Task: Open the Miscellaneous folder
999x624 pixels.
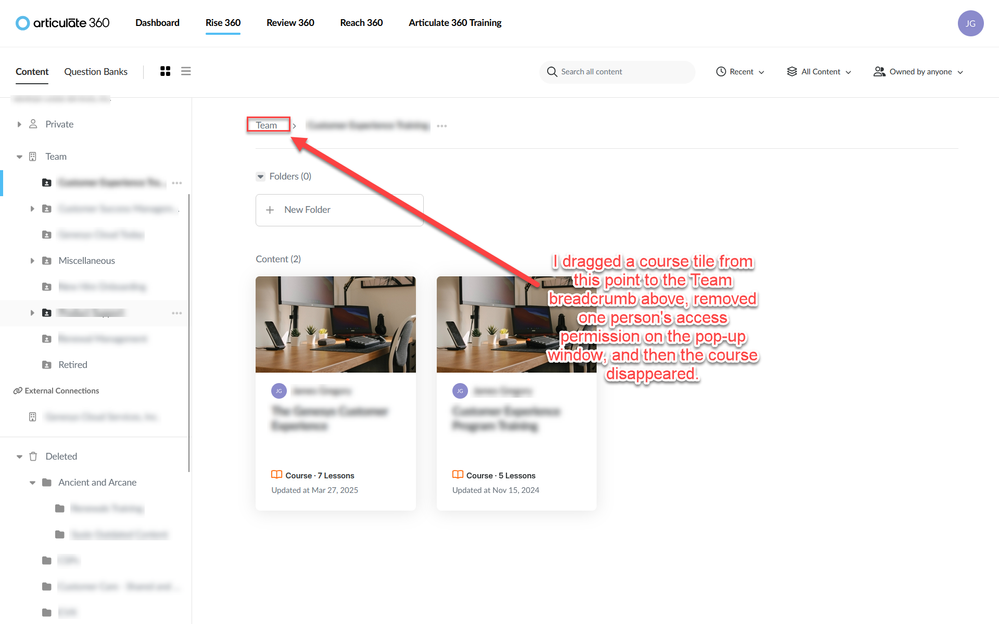Action: 87,261
